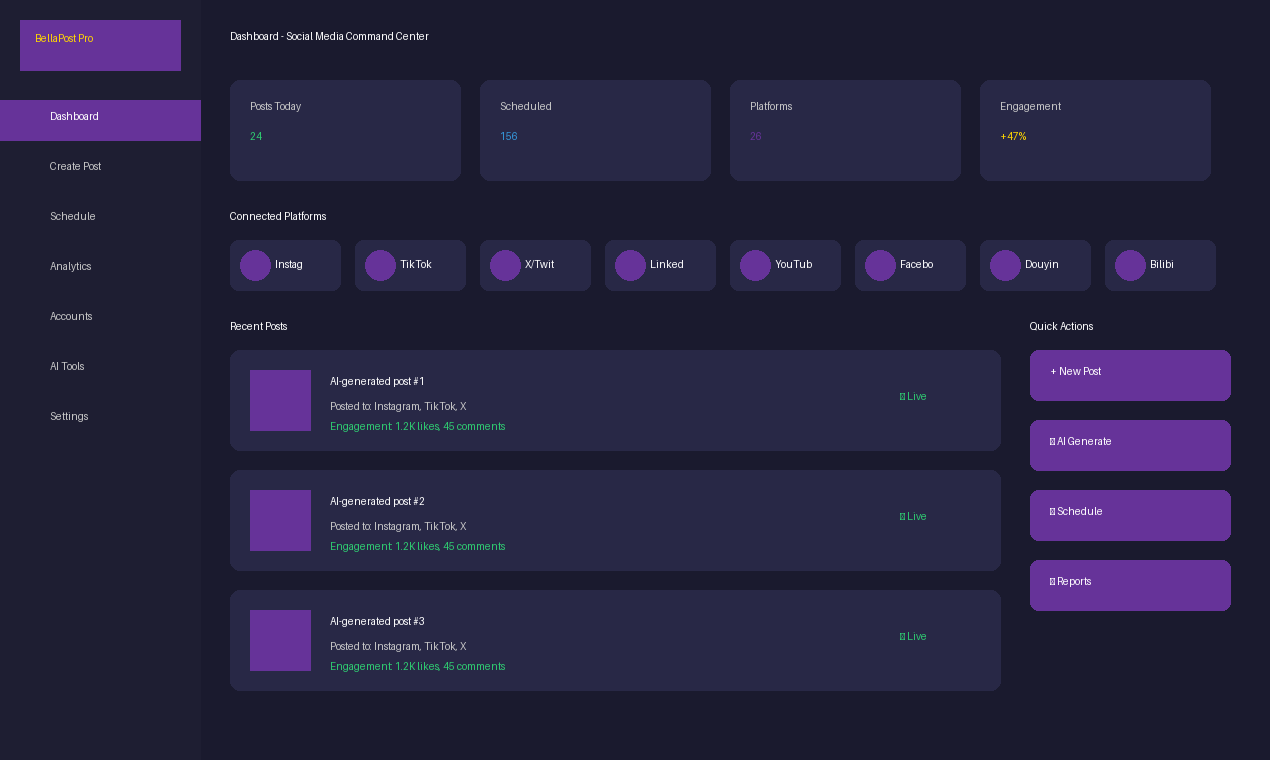Open the thumbnail of AI-generated post #1

point(280,400)
